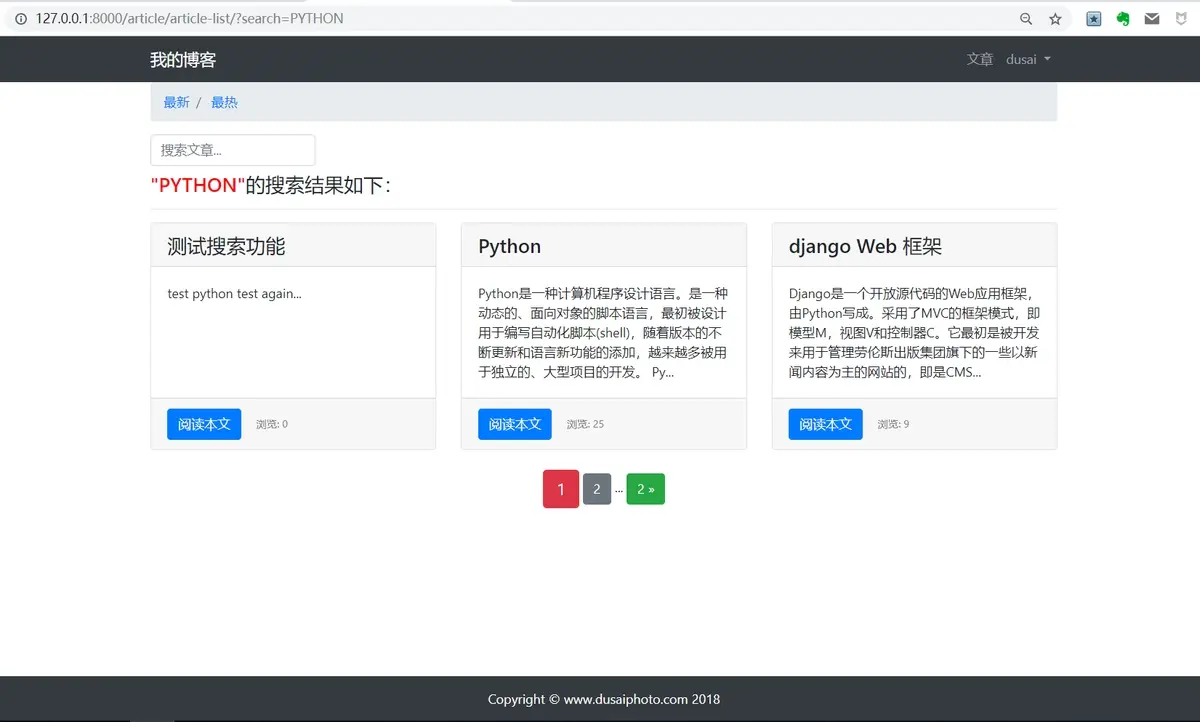Read the Python article via 阅读本文

click(x=515, y=424)
